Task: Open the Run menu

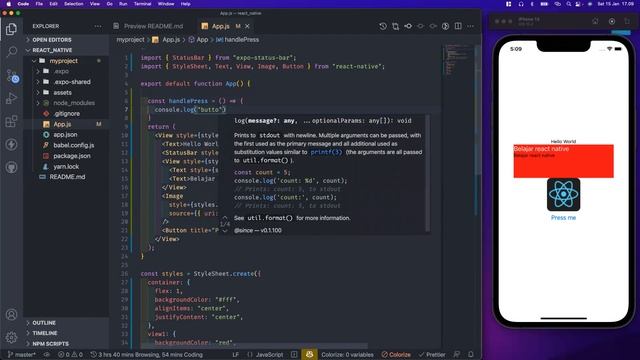Action: point(123,4)
